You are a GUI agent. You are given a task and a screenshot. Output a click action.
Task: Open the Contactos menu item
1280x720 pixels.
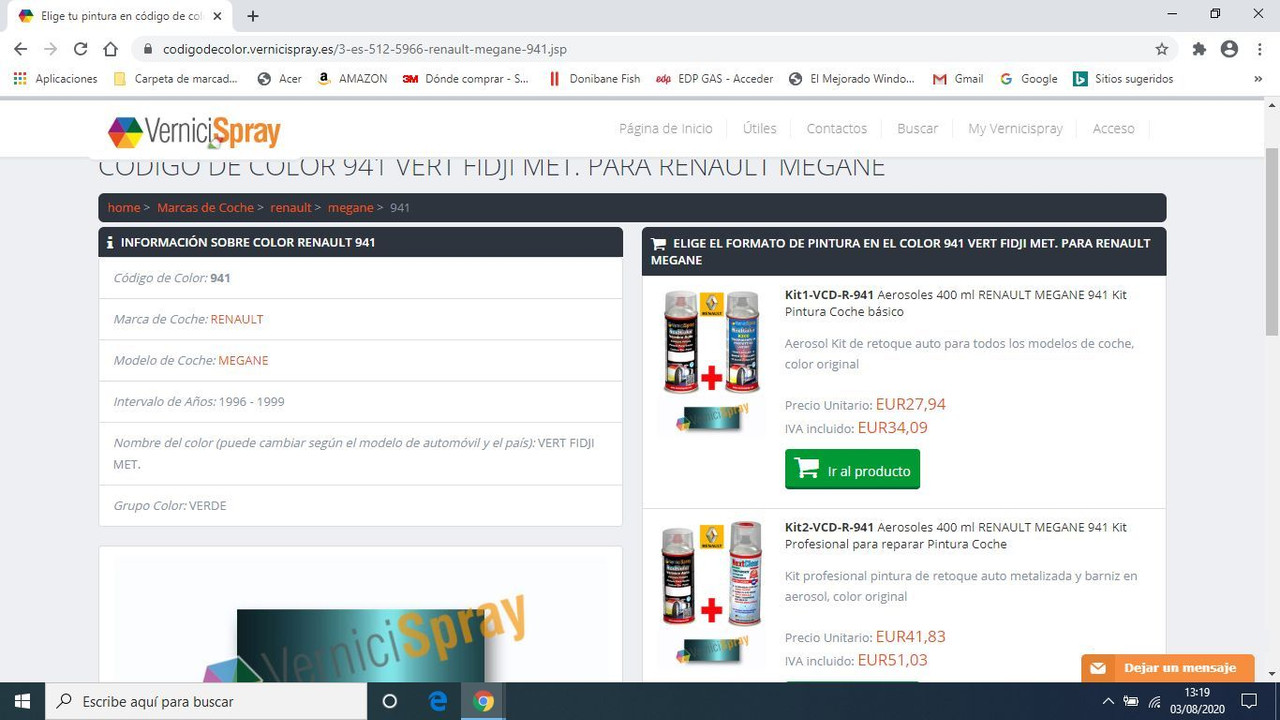(x=837, y=128)
